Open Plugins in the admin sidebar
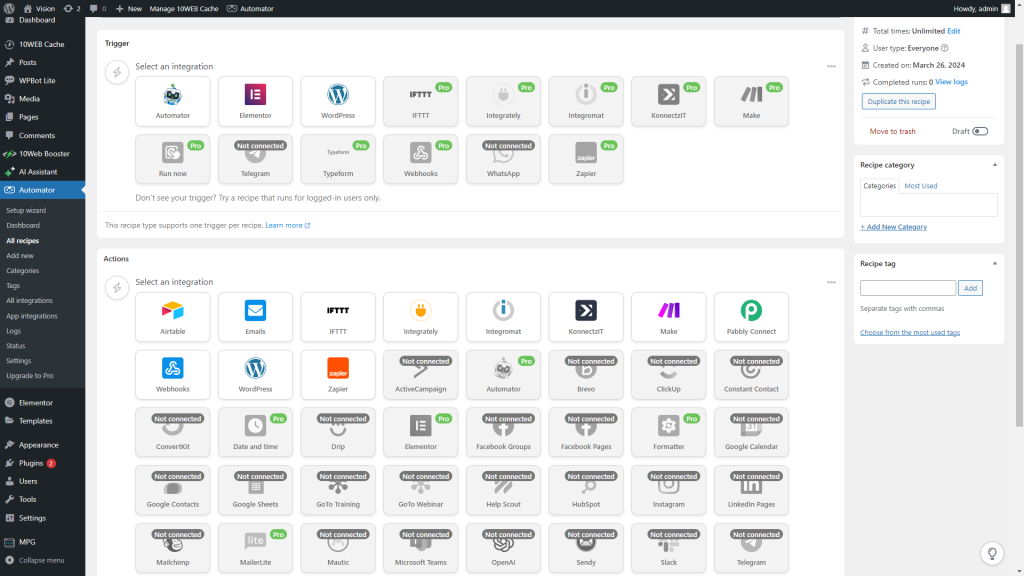The width and height of the screenshot is (1024, 576). pos(31,463)
